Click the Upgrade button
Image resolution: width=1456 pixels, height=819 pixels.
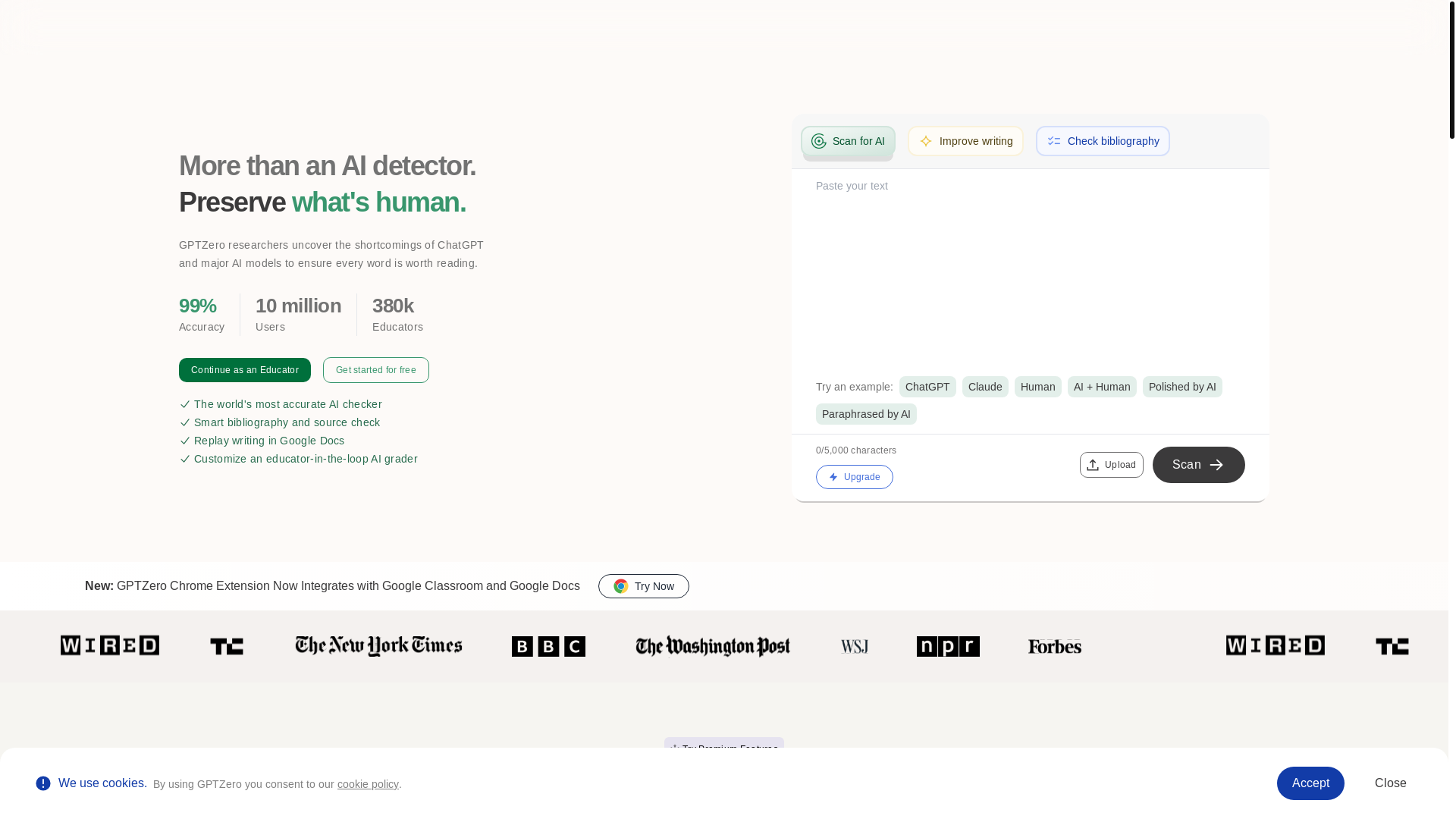(855, 477)
